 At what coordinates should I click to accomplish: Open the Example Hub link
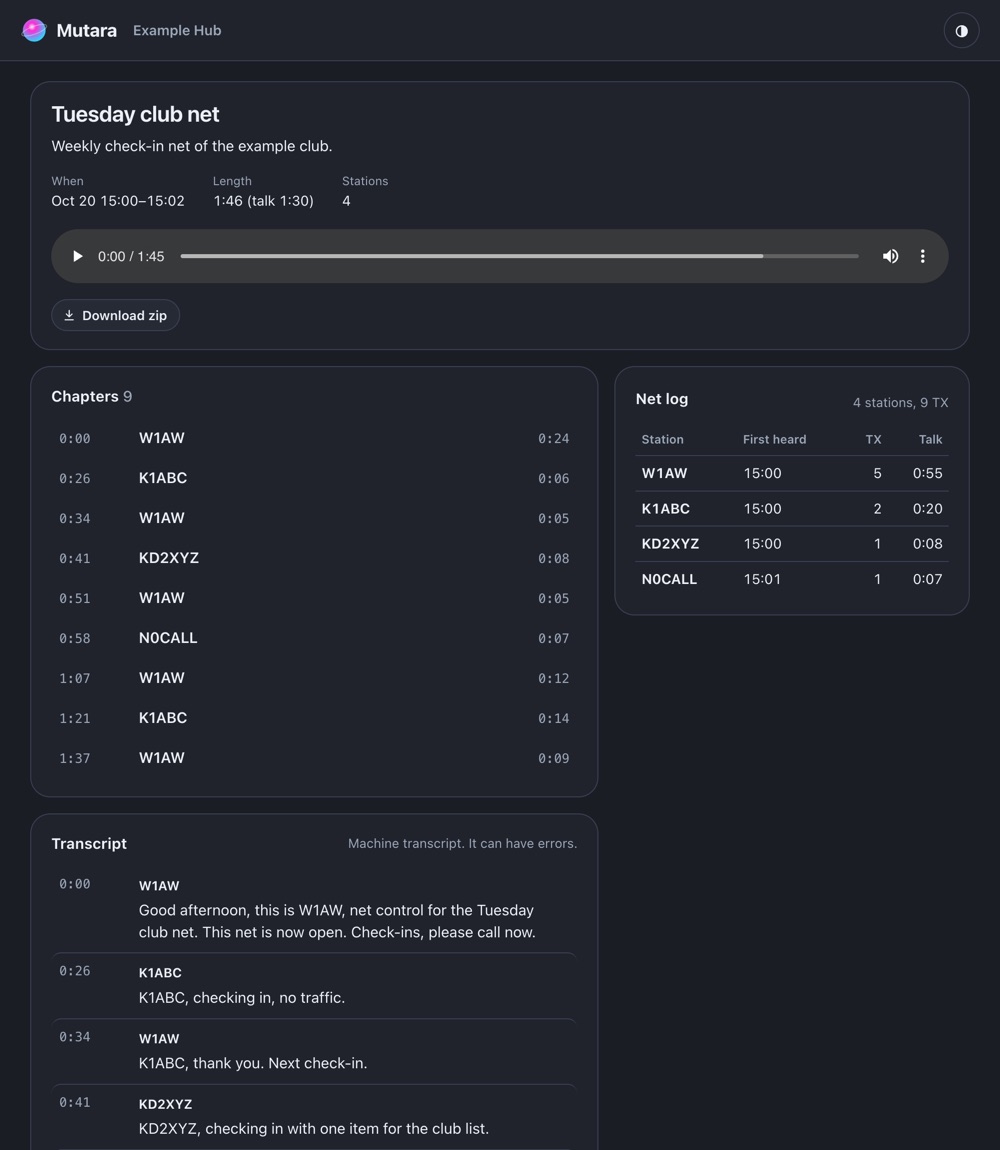pyautogui.click(x=177, y=30)
